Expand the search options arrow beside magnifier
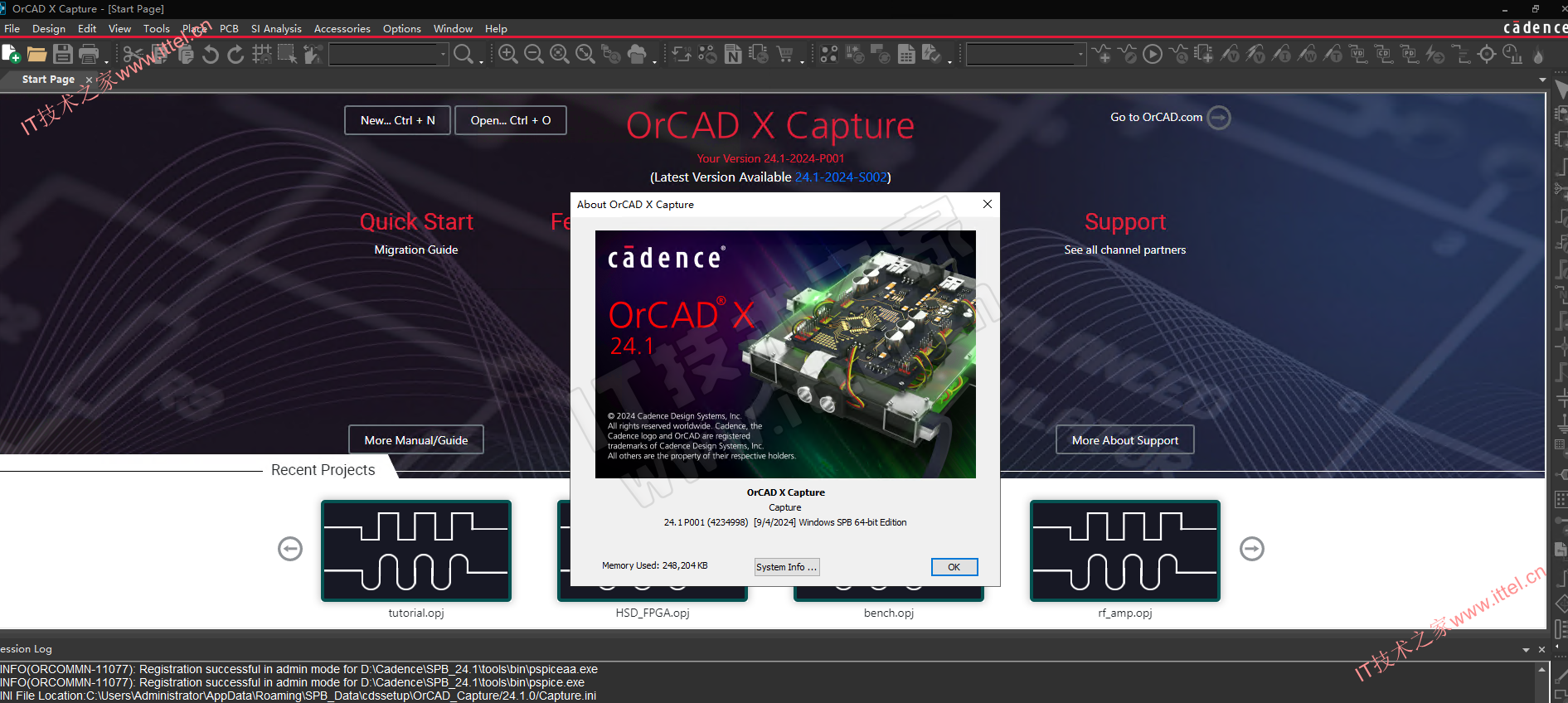This screenshot has width=1568, height=703. coord(481,61)
